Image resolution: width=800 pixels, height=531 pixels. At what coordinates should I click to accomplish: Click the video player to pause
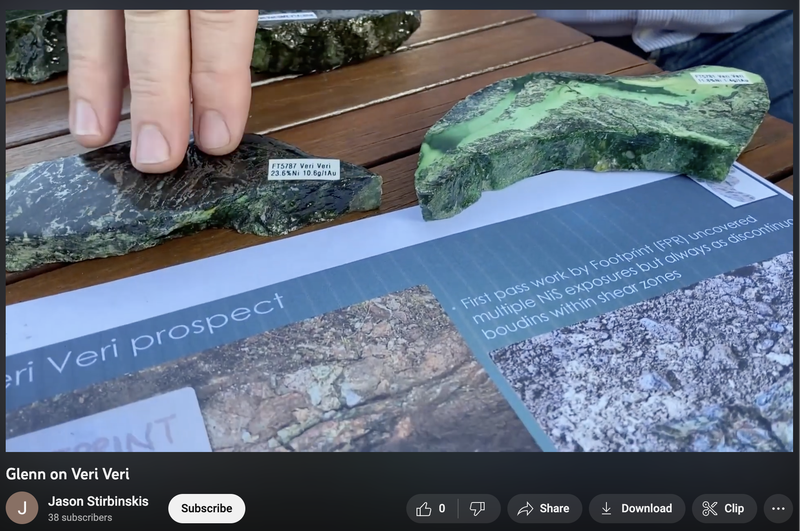coord(399,231)
